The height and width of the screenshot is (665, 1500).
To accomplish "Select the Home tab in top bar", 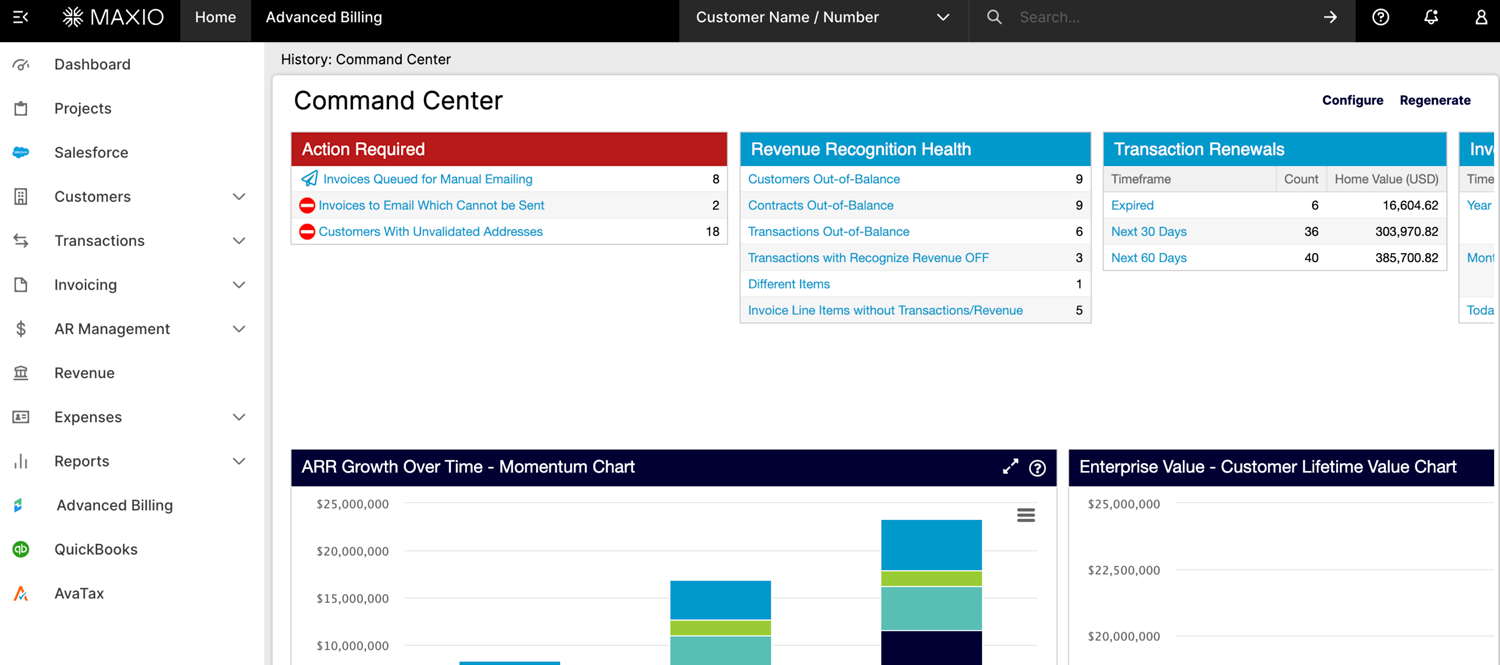I will (x=215, y=17).
